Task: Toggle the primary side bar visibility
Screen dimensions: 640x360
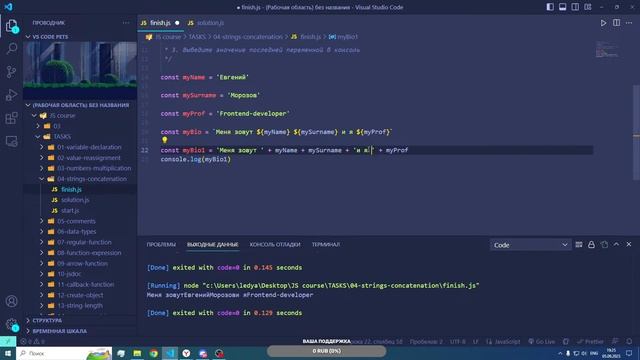Action: 550,7
